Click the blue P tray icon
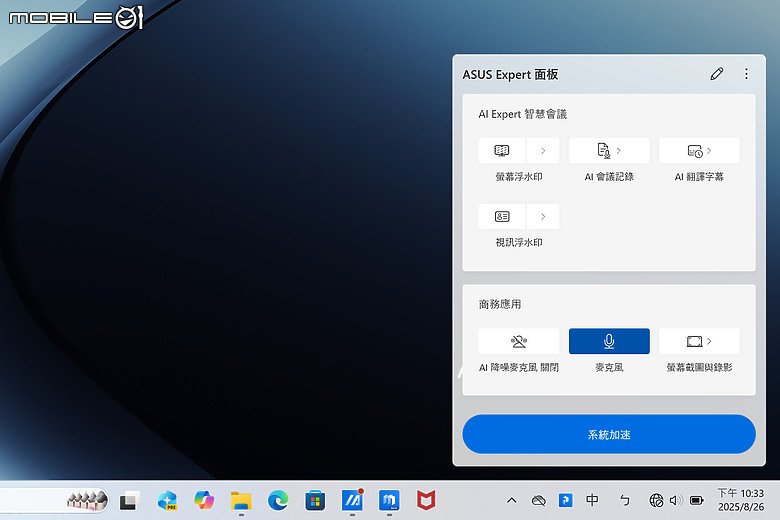This screenshot has height=520, width=780. pyautogui.click(x=566, y=500)
